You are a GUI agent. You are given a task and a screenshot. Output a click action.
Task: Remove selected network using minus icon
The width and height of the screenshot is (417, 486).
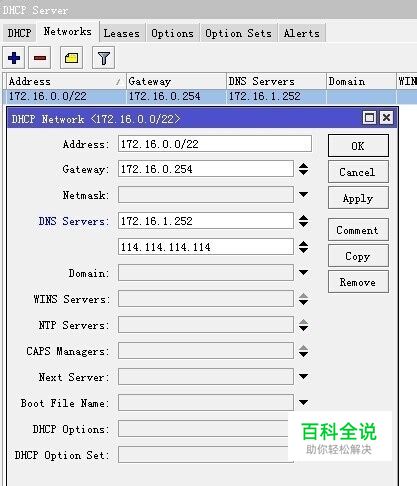pos(40,58)
